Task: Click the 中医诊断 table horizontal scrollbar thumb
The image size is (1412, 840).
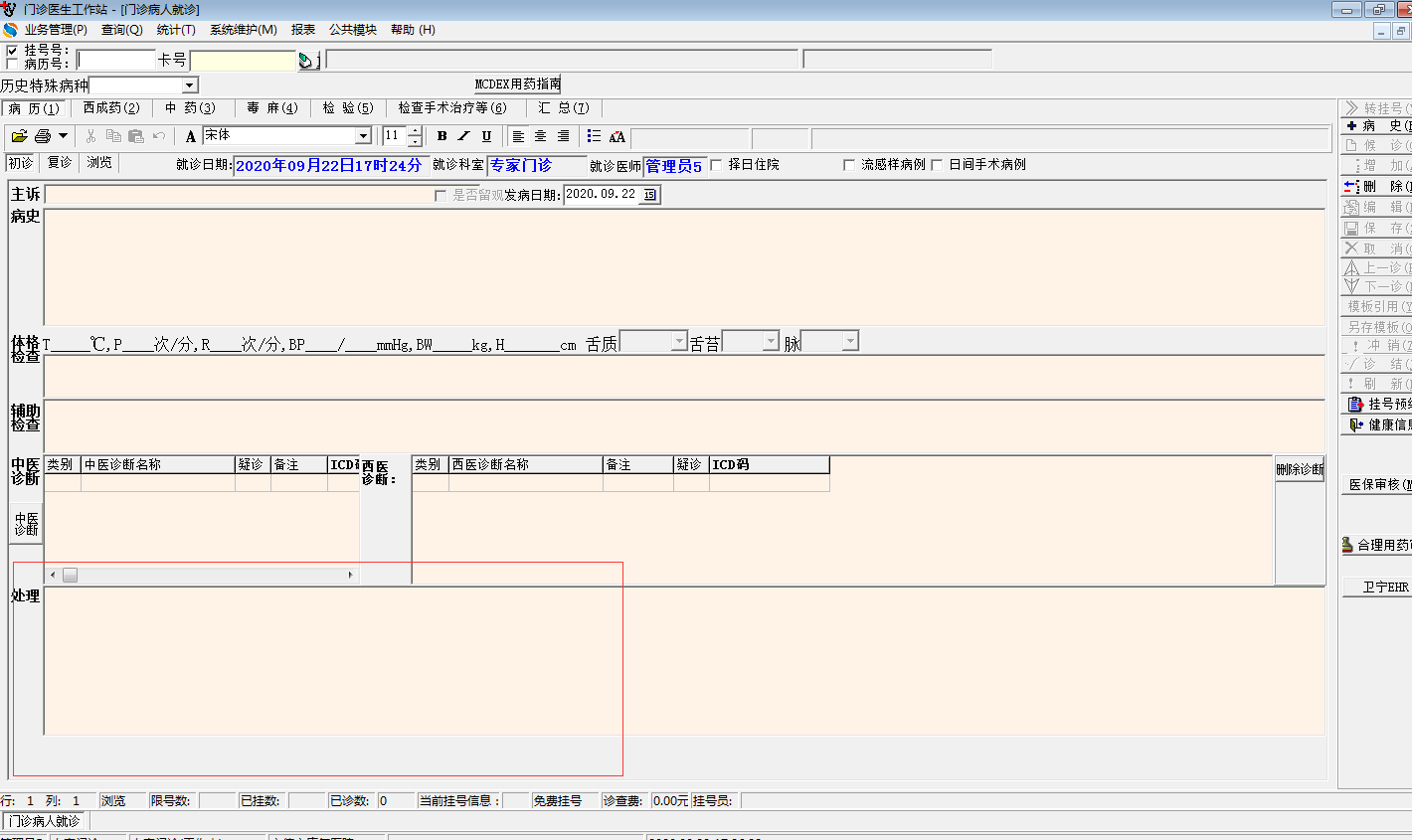Action: coord(70,575)
